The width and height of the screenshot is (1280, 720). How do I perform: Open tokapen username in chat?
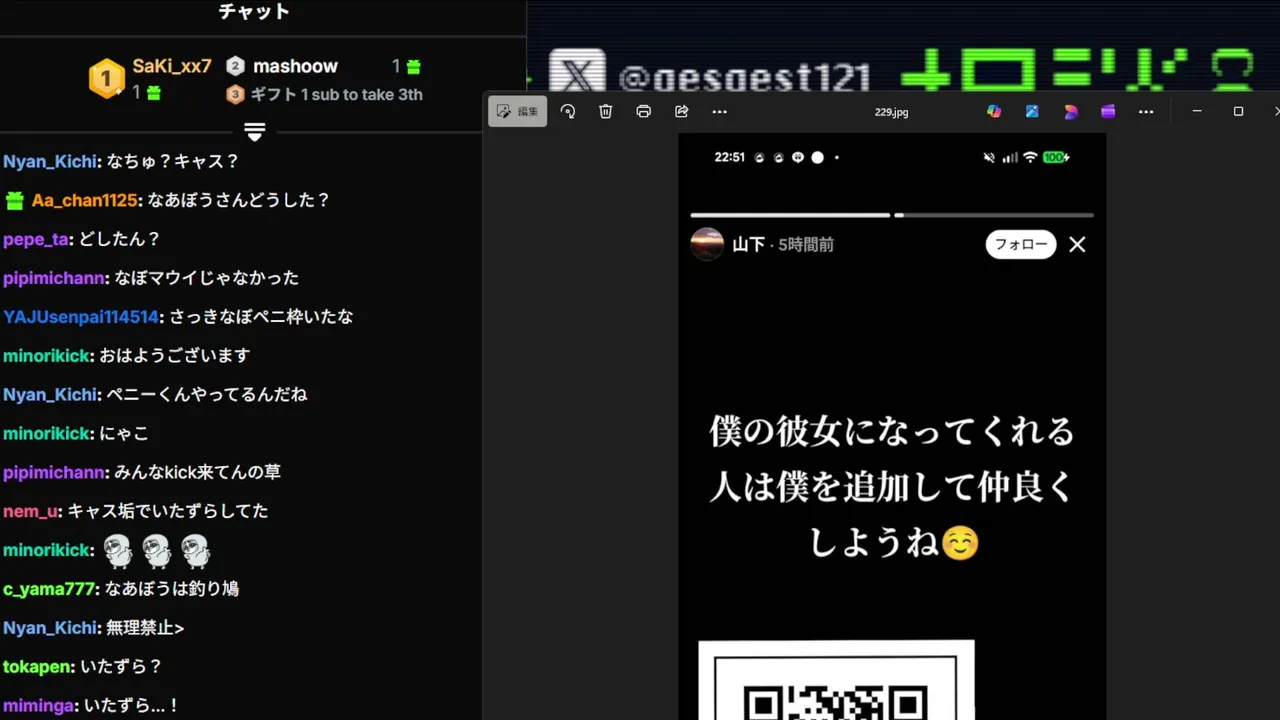(39, 667)
